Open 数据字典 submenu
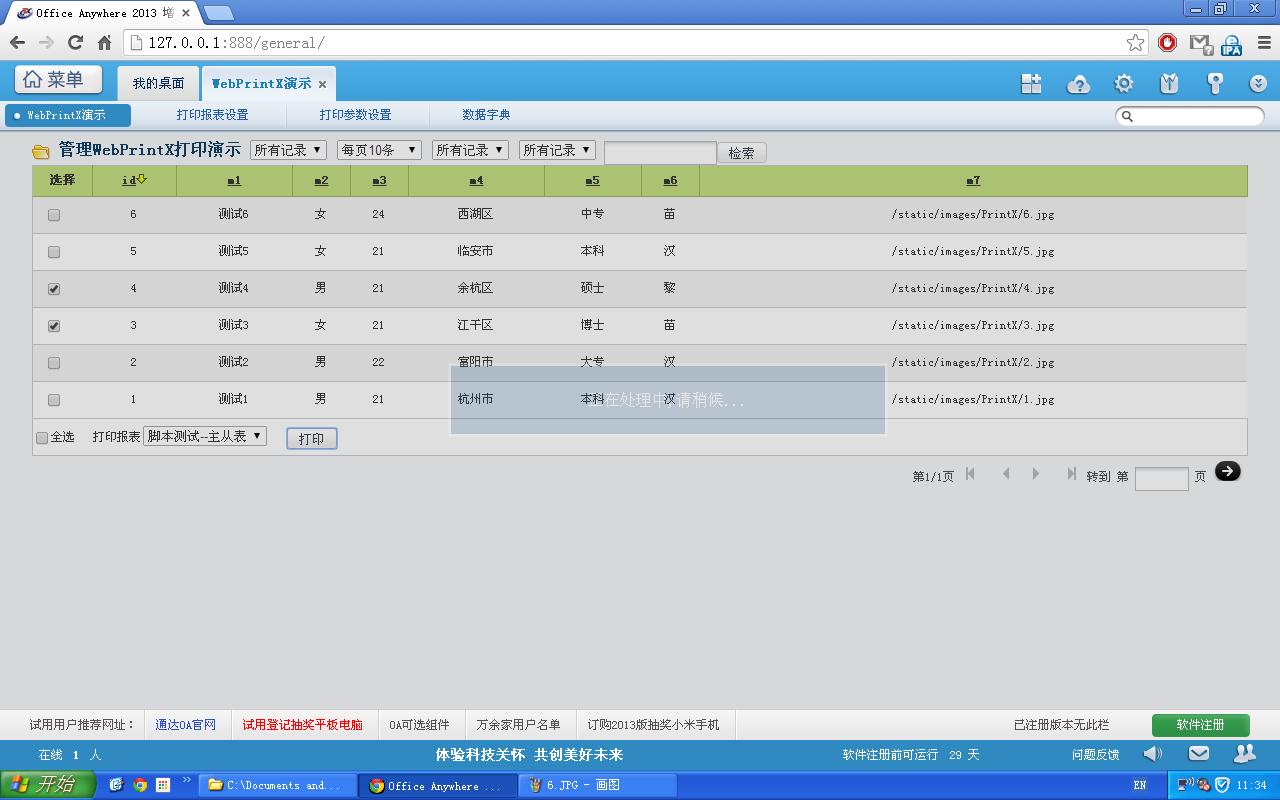Screen dimensions: 1280x800 click(486, 115)
